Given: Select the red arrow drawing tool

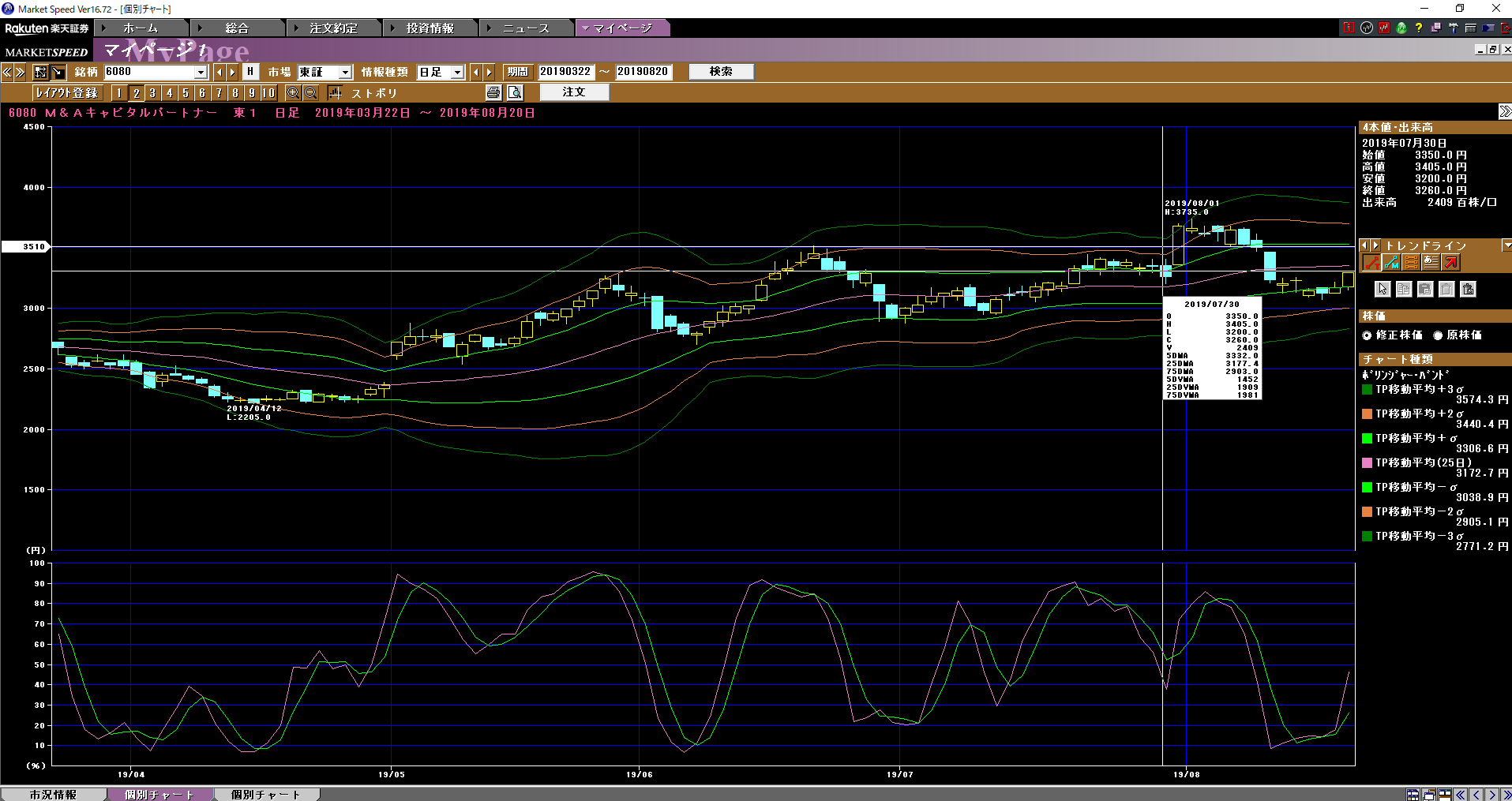Looking at the screenshot, I should tap(1451, 263).
